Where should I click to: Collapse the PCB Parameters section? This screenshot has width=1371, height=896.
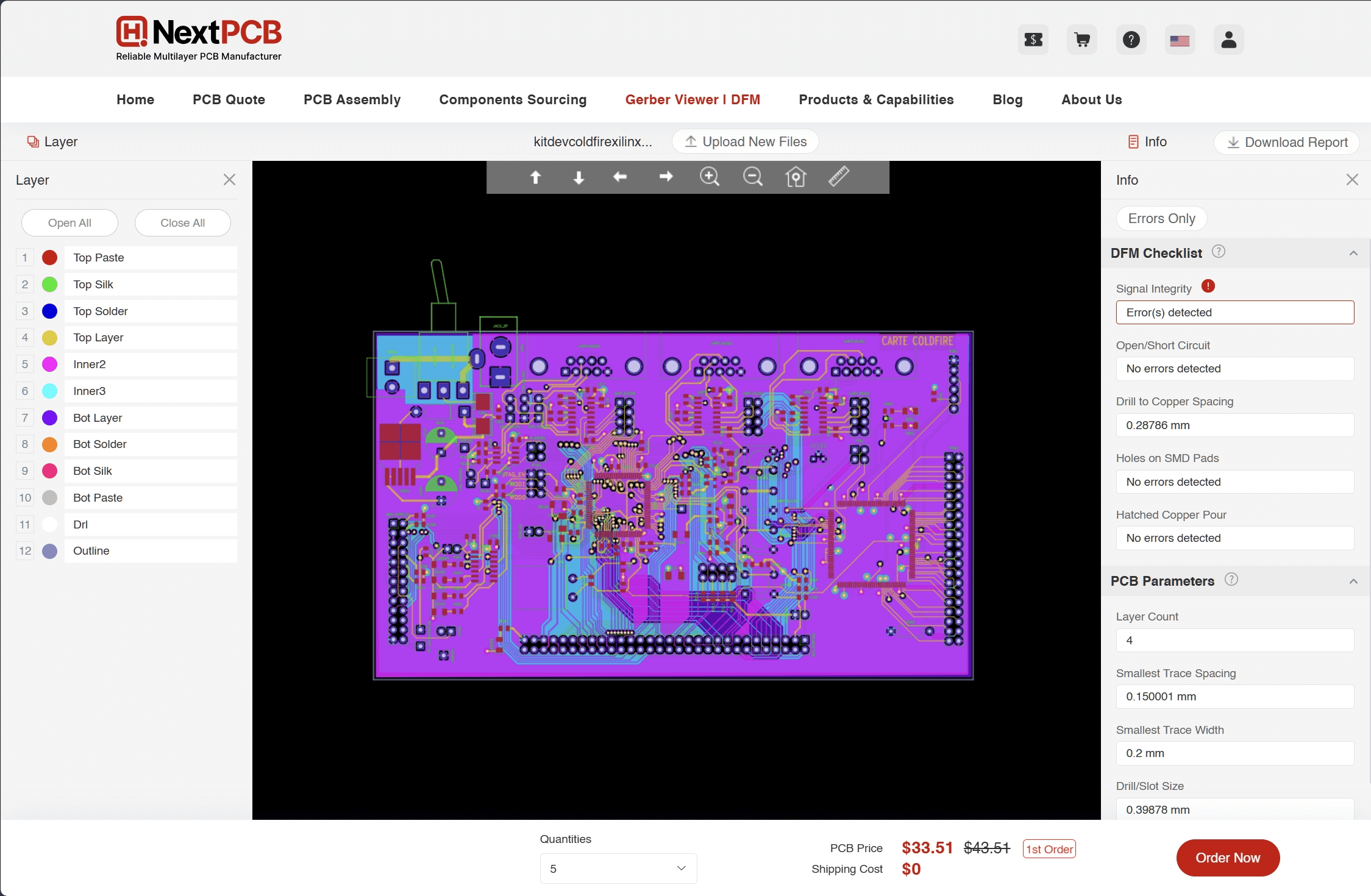click(x=1353, y=581)
